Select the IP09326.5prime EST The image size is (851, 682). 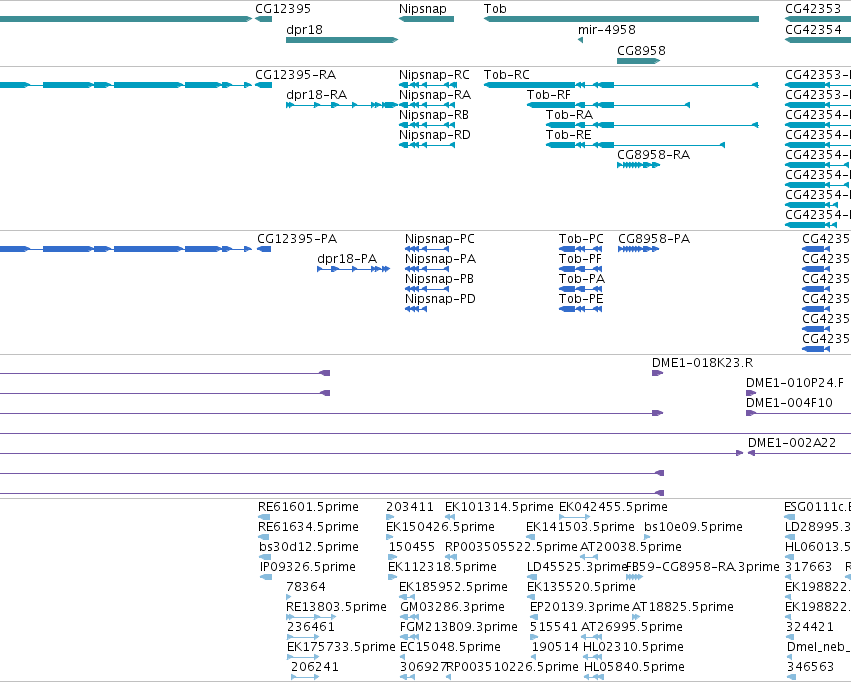coord(266,577)
